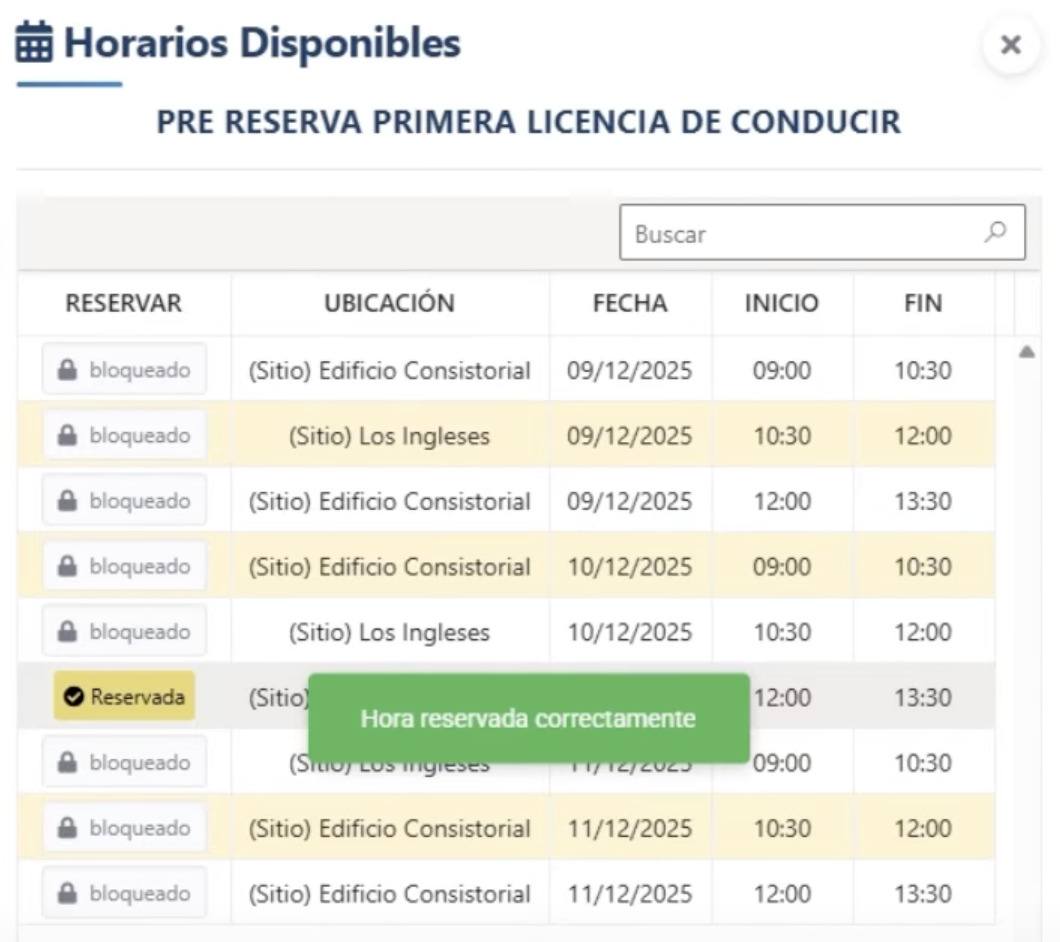Click the calendar icon beside Horarios Disponibles

click(33, 42)
